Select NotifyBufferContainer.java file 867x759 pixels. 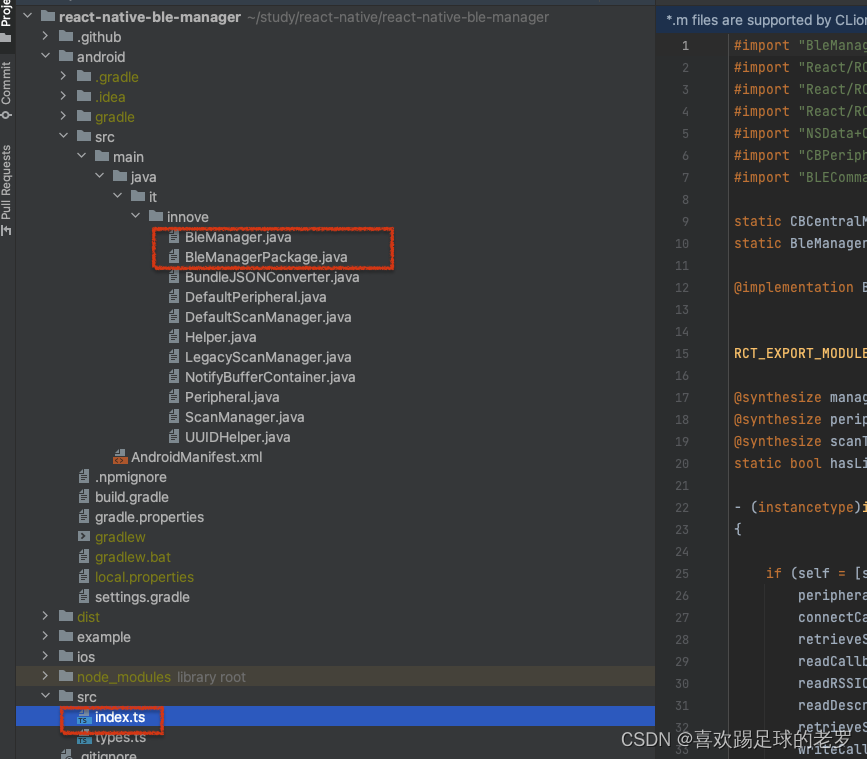point(270,377)
